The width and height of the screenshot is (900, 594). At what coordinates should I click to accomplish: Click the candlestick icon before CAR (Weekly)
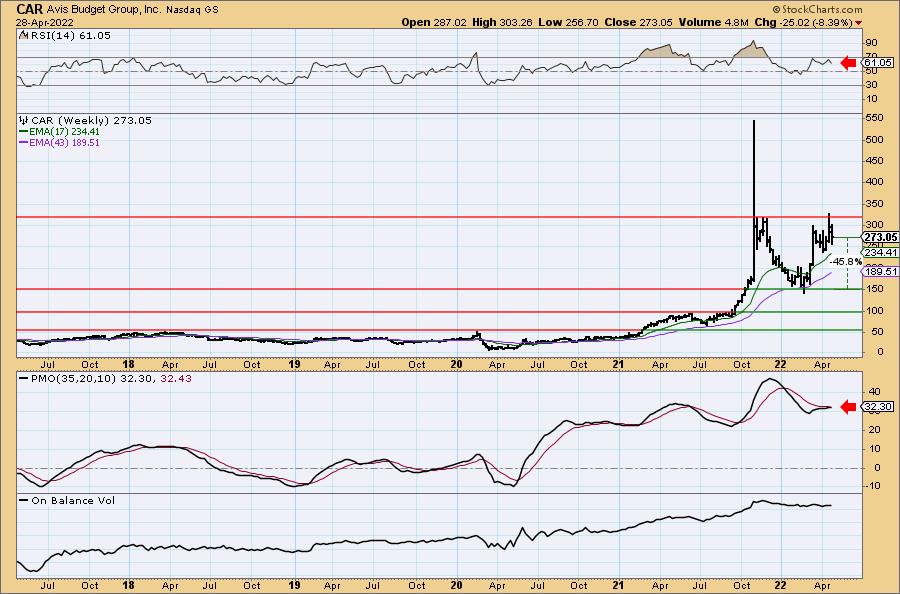24,121
